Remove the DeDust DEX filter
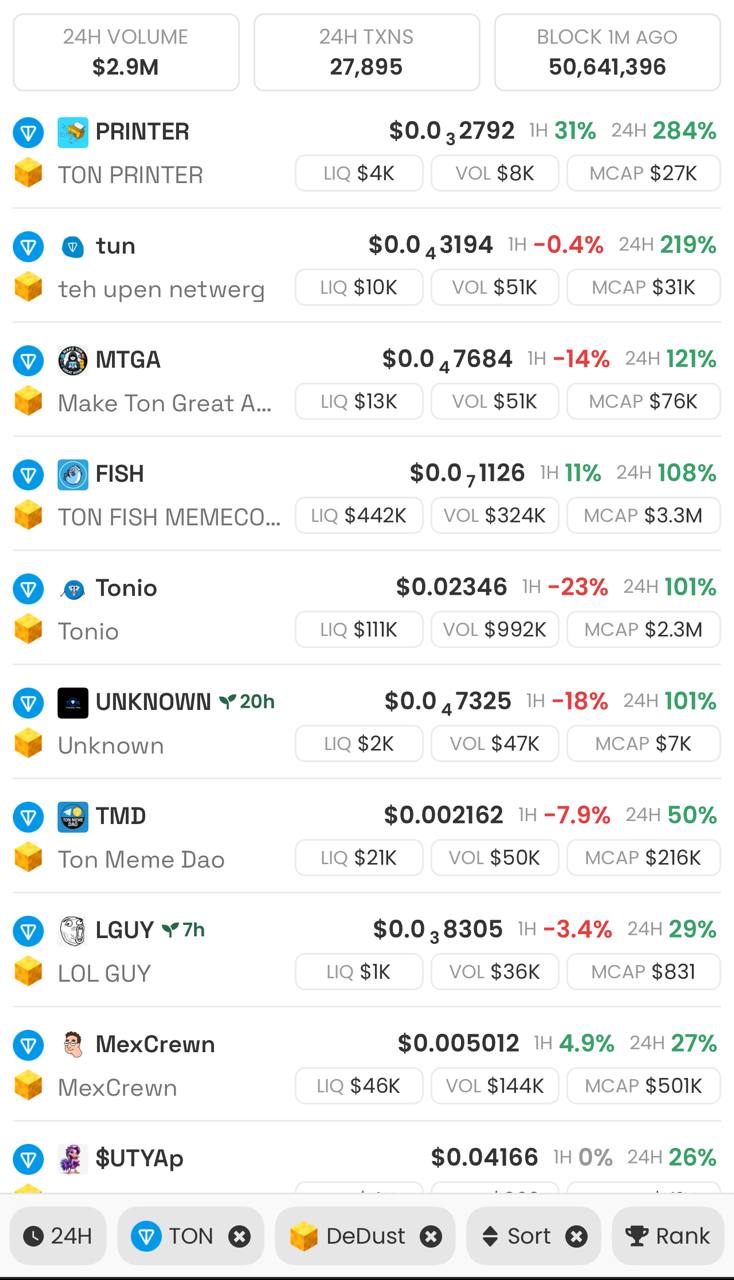This screenshot has height=1280, width=734. pos(431,1236)
